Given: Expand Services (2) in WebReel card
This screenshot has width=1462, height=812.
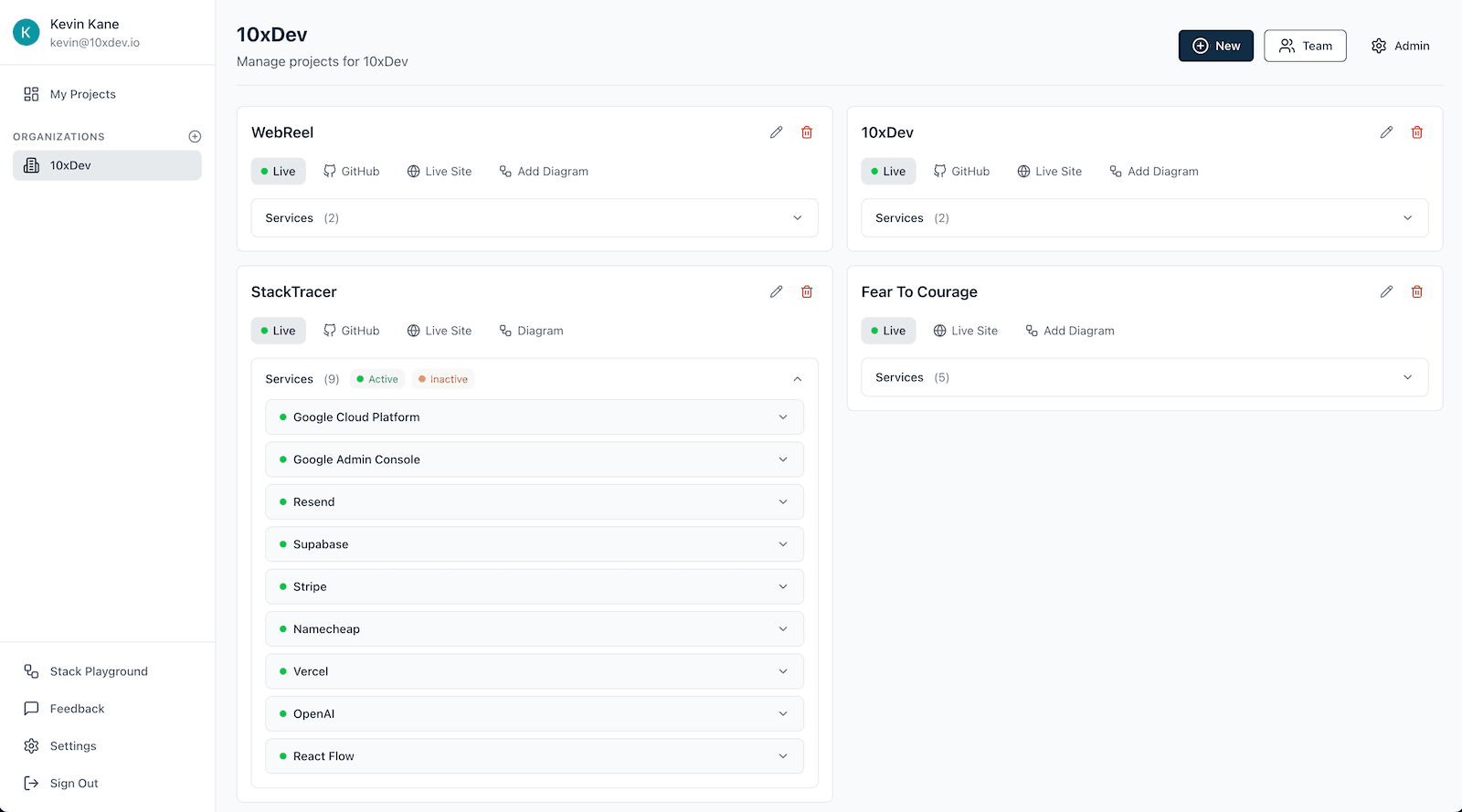Looking at the screenshot, I should 535,218.
